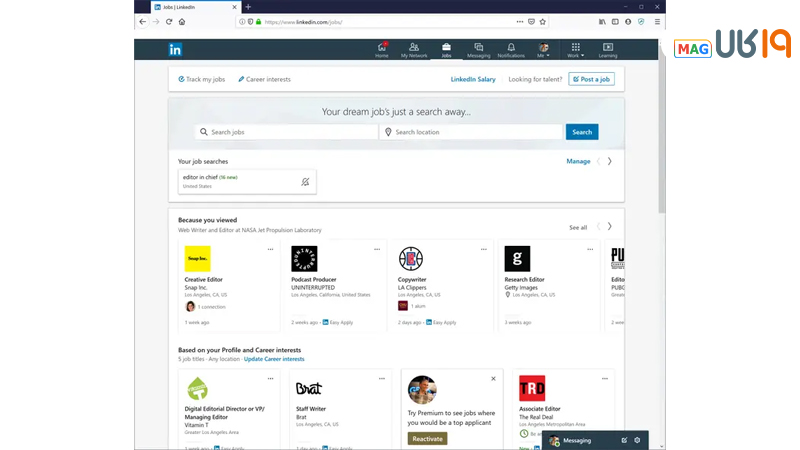Open messaging settings gear icon
The height and width of the screenshot is (450, 800).
pyautogui.click(x=637, y=440)
